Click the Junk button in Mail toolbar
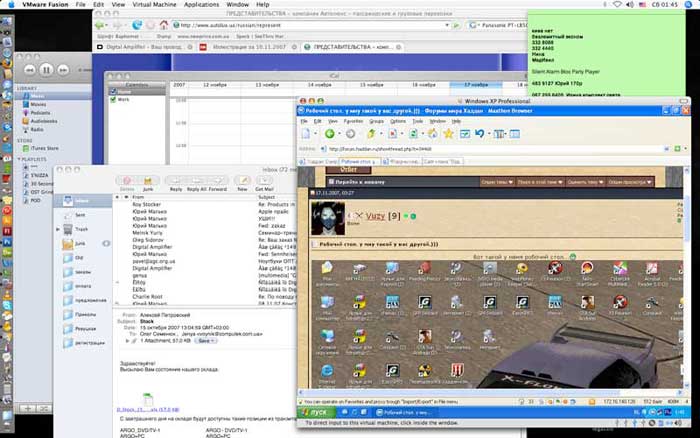This screenshot has height=438, width=700. tap(148, 183)
